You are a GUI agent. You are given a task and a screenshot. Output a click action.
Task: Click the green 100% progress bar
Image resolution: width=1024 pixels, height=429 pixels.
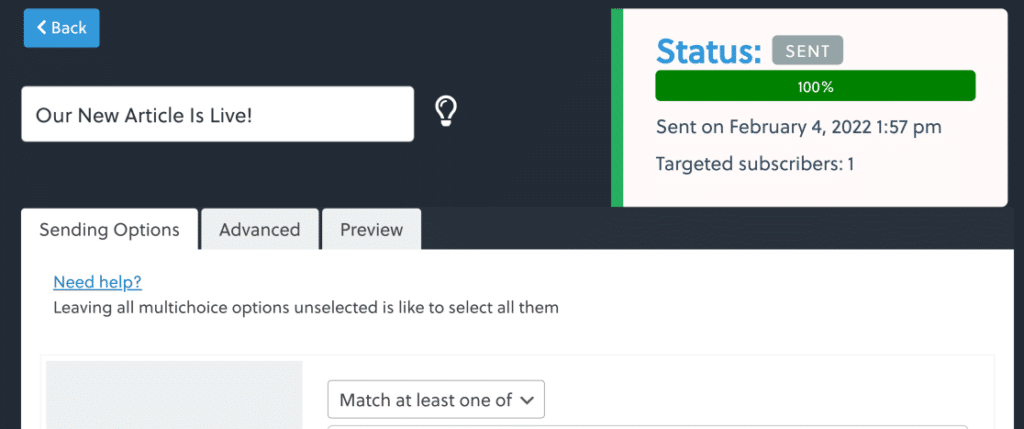click(x=815, y=86)
